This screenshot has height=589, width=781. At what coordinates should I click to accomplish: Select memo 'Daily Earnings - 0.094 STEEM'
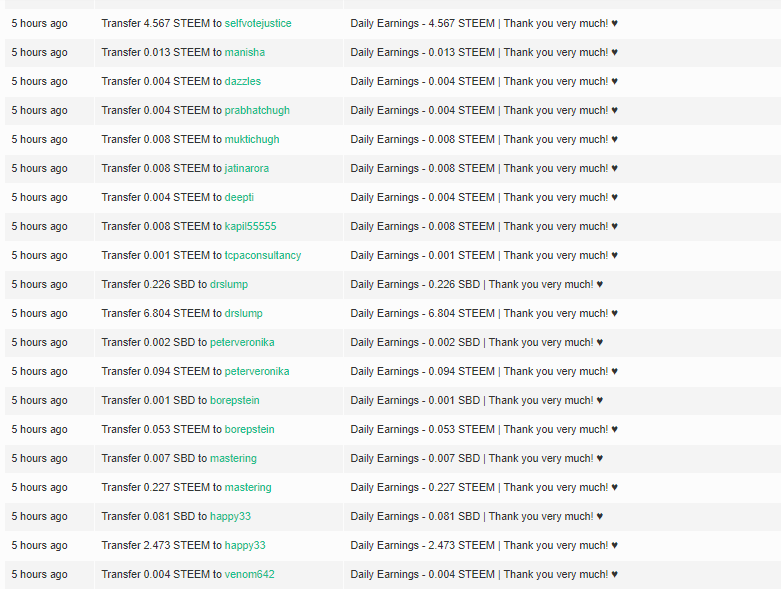422,371
